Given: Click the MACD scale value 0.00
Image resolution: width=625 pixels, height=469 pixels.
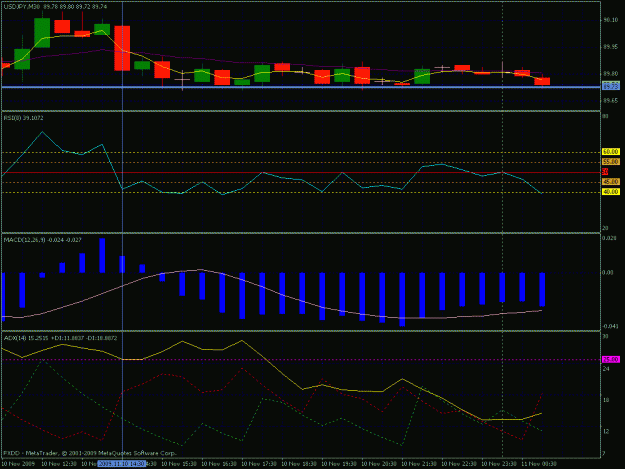Looking at the screenshot, I should pos(608,273).
